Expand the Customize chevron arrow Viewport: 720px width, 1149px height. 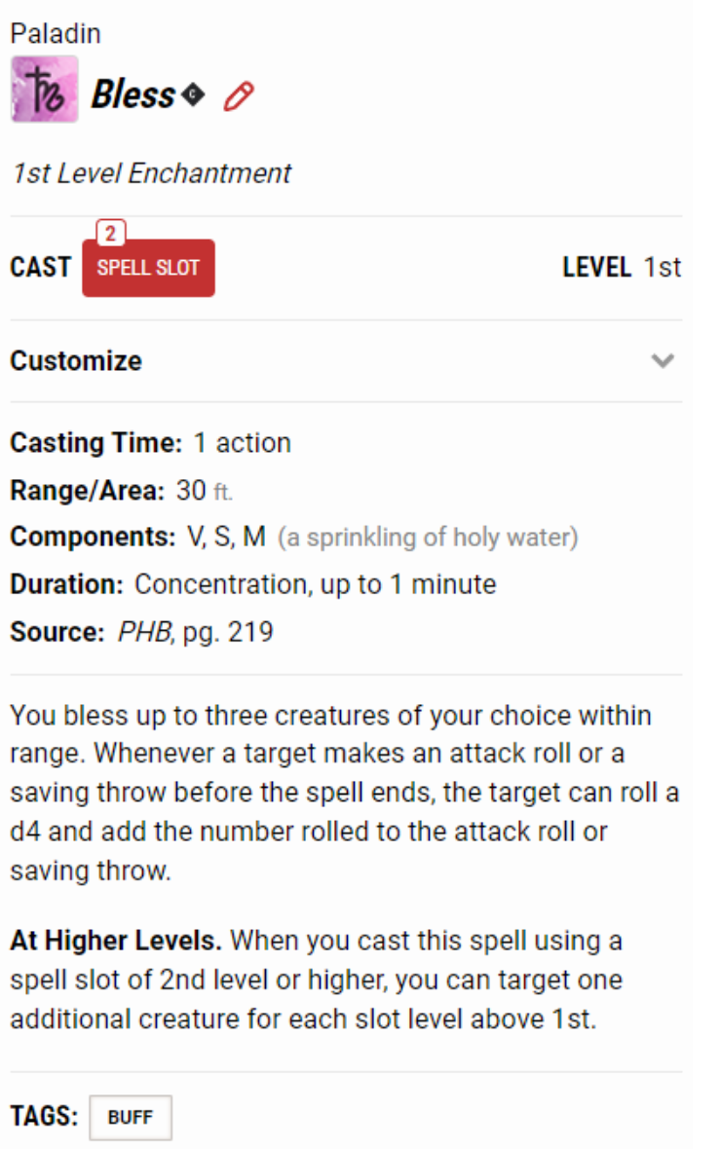click(662, 361)
